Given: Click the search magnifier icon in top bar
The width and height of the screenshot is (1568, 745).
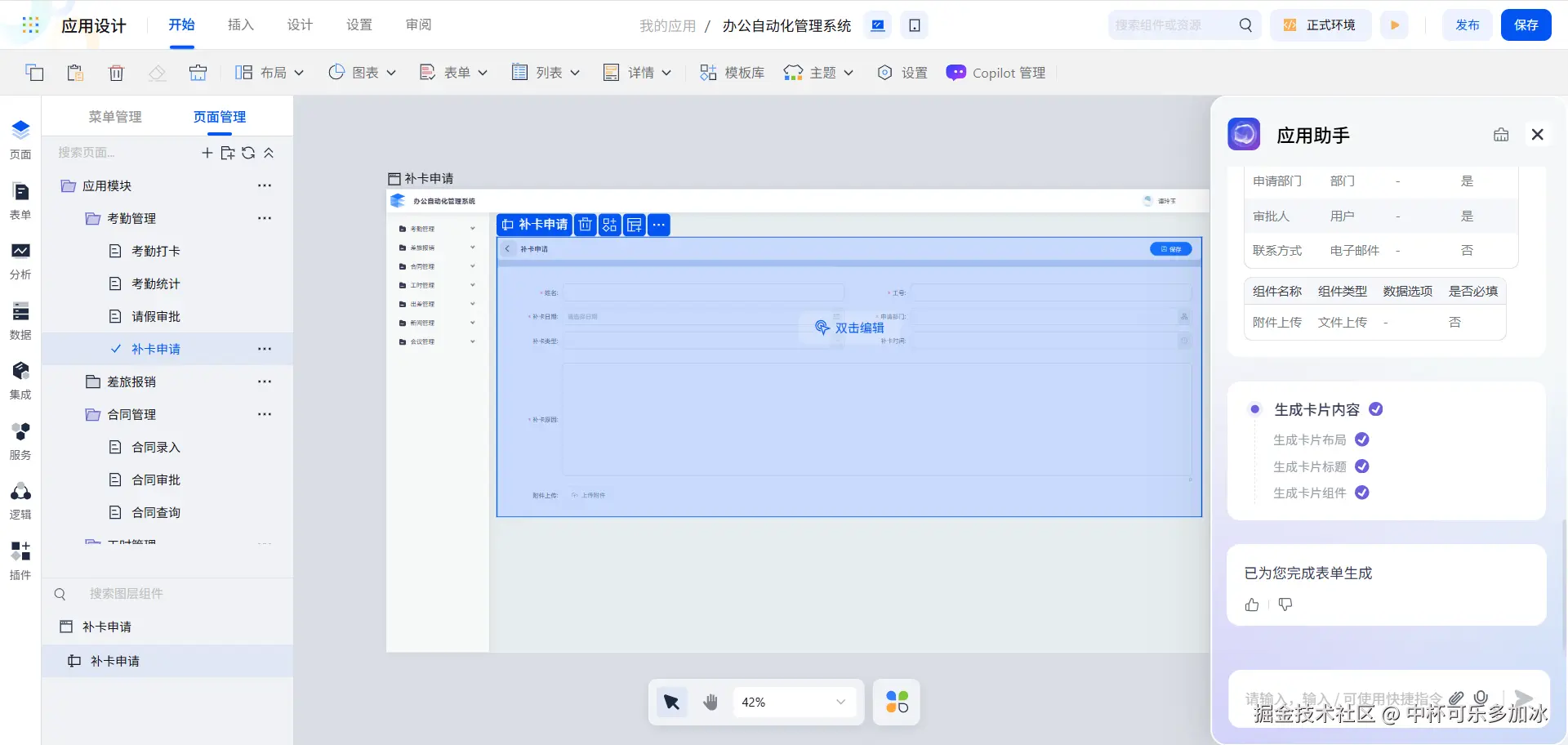Looking at the screenshot, I should click(x=1245, y=25).
